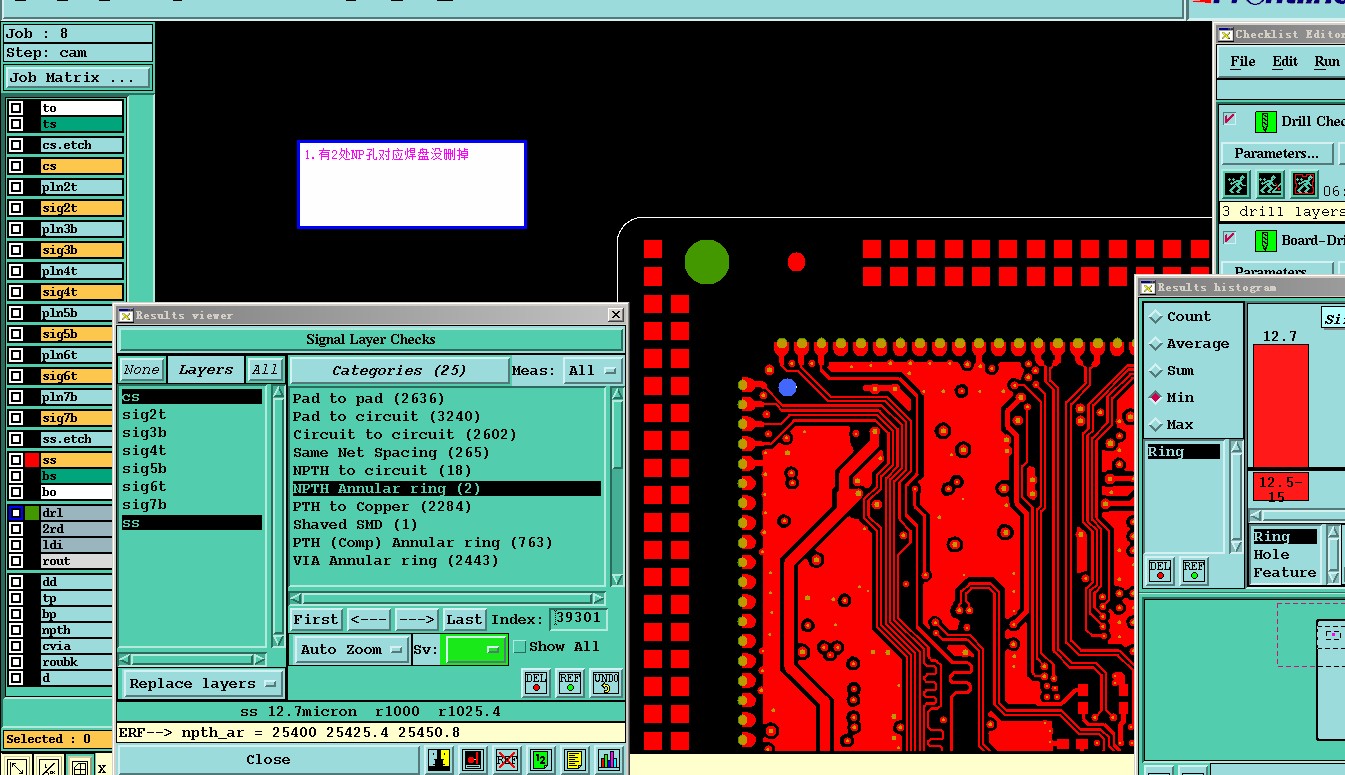Click the Index input field

pyautogui.click(x=578, y=619)
